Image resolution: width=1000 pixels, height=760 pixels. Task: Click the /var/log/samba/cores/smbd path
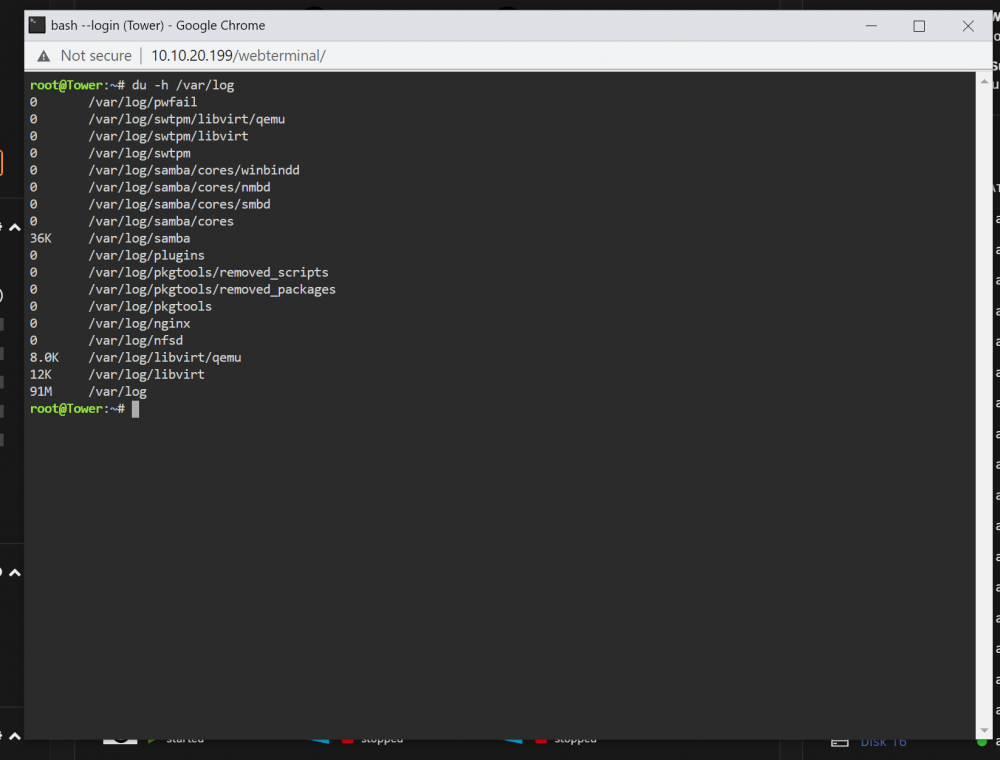click(x=179, y=205)
